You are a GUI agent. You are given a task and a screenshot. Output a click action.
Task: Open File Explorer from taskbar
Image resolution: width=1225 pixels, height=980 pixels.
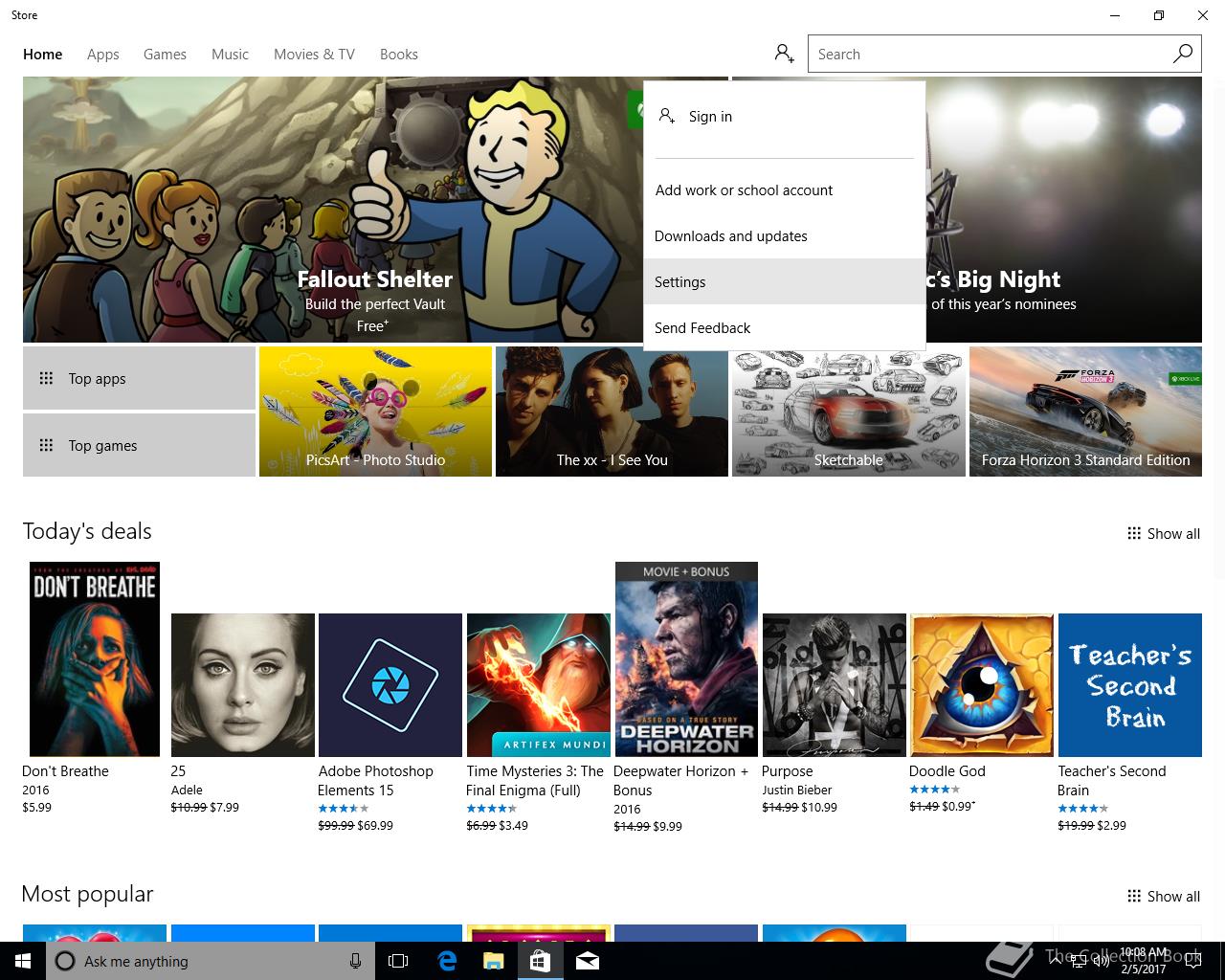493,961
